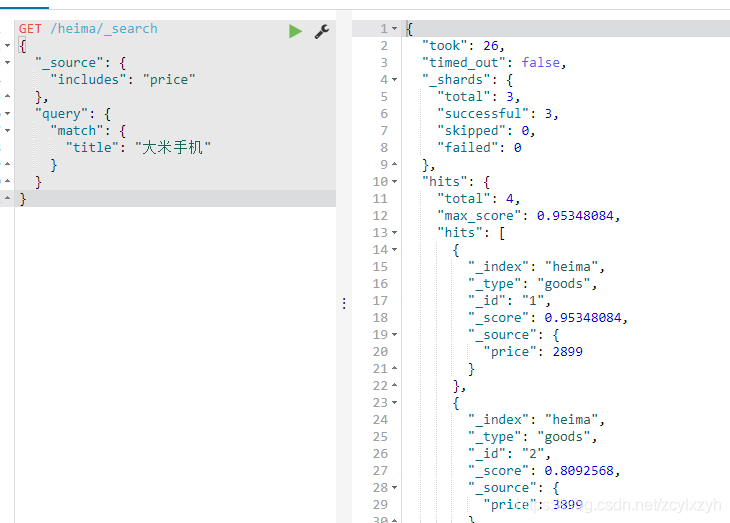
Task: Click the fold end marker at line 9
Action: [395, 164]
